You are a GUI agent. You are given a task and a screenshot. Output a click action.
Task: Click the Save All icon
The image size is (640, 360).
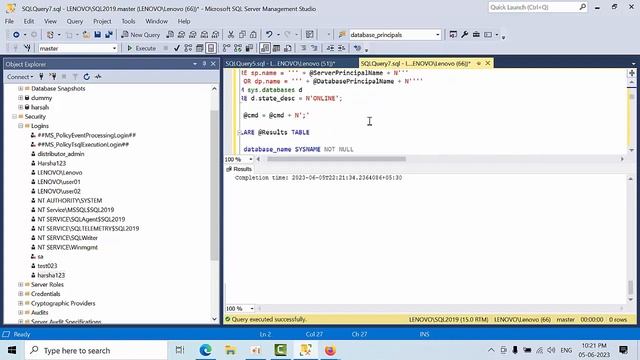coord(109,35)
